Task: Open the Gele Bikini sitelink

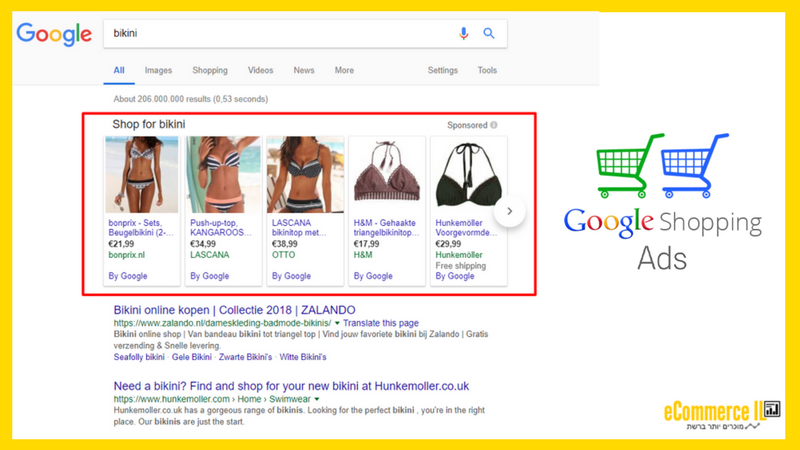Action: 191,357
